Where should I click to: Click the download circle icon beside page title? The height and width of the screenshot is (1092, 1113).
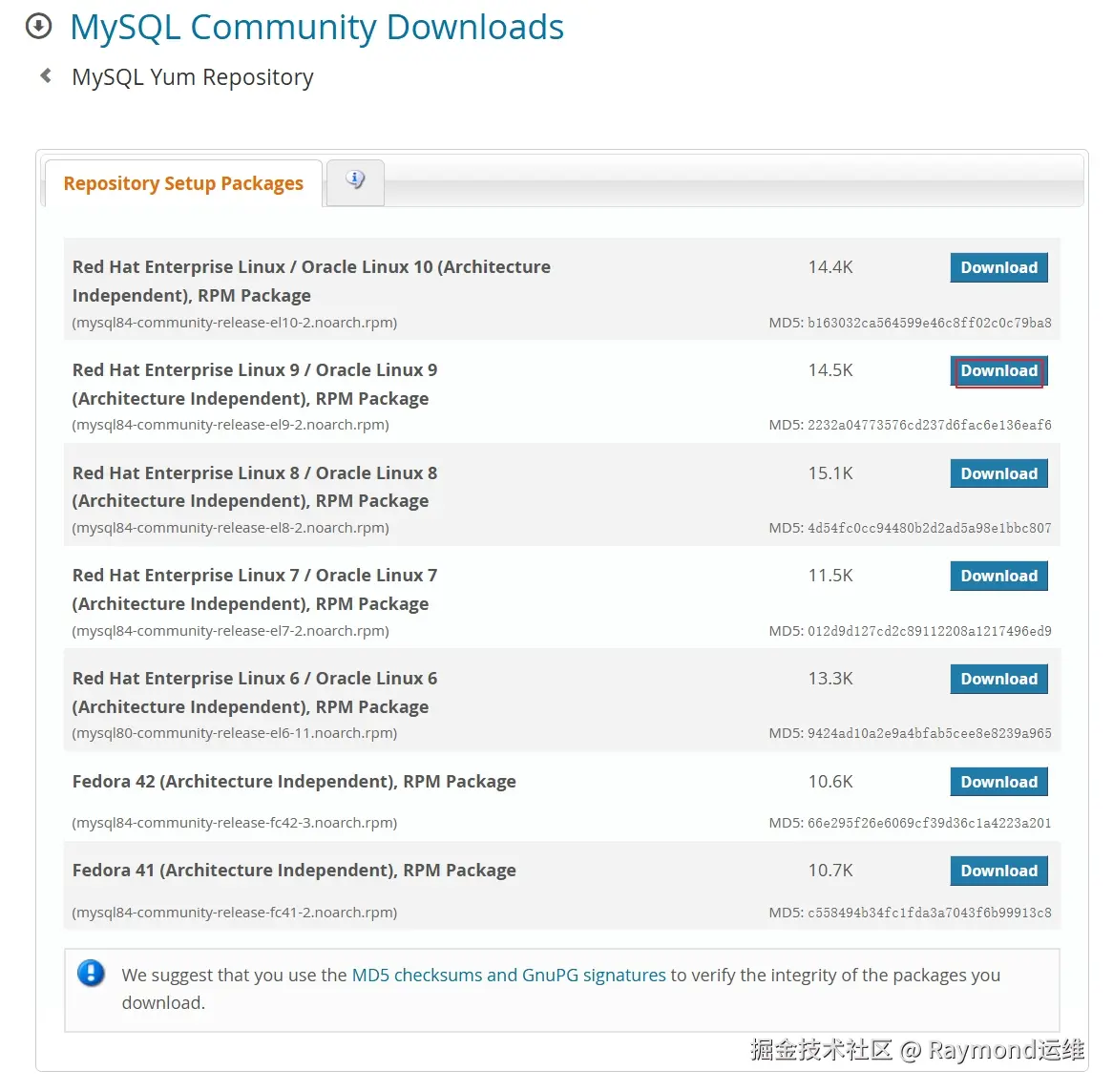(38, 27)
